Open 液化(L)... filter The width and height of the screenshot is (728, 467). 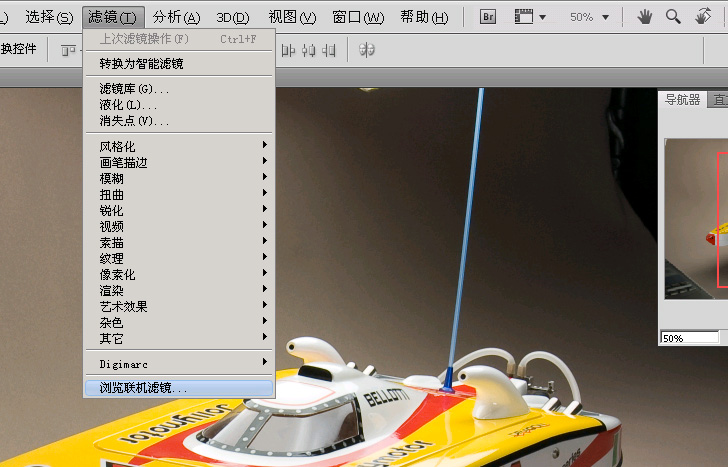coord(178,105)
